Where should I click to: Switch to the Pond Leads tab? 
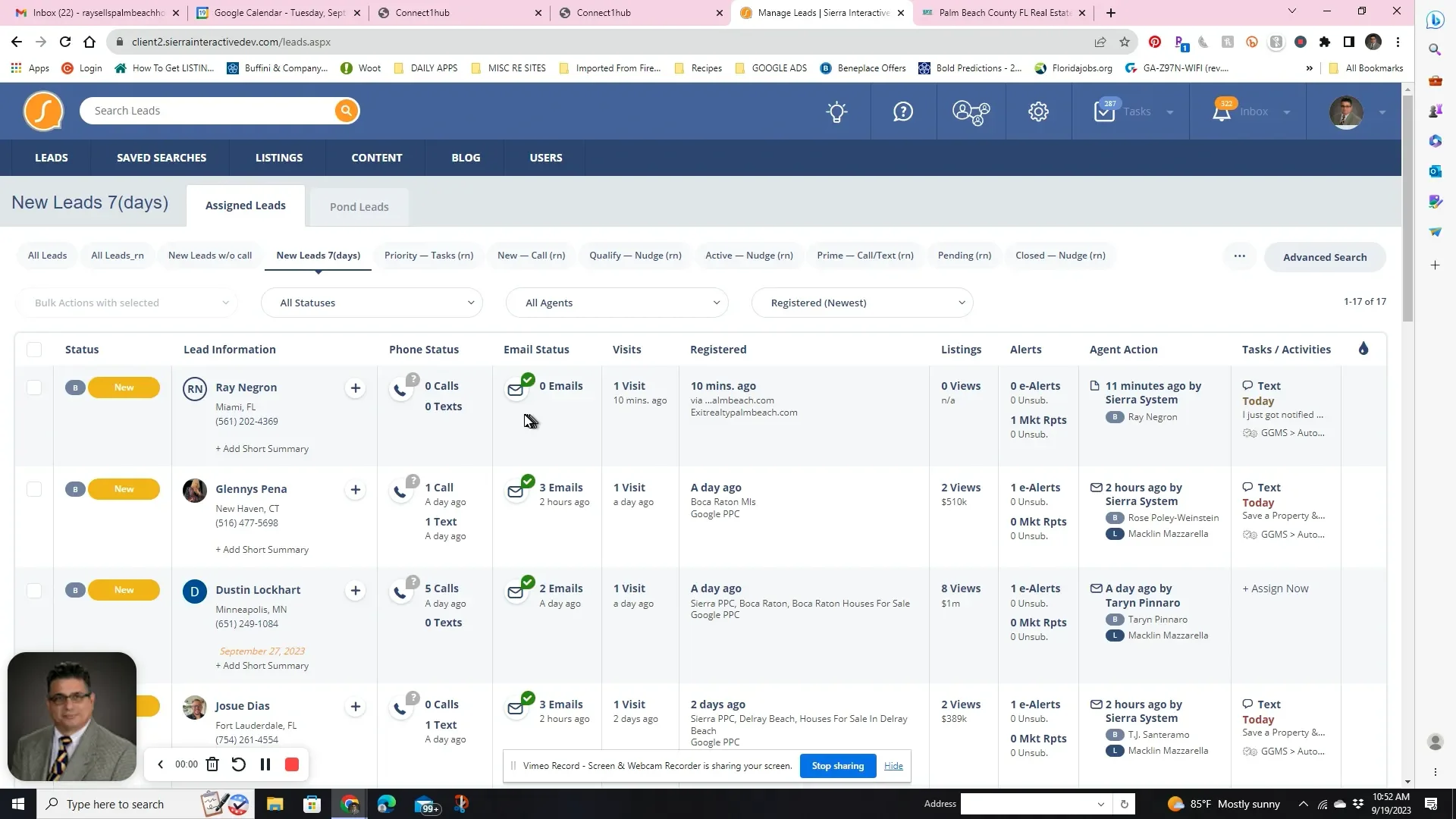[x=359, y=207]
